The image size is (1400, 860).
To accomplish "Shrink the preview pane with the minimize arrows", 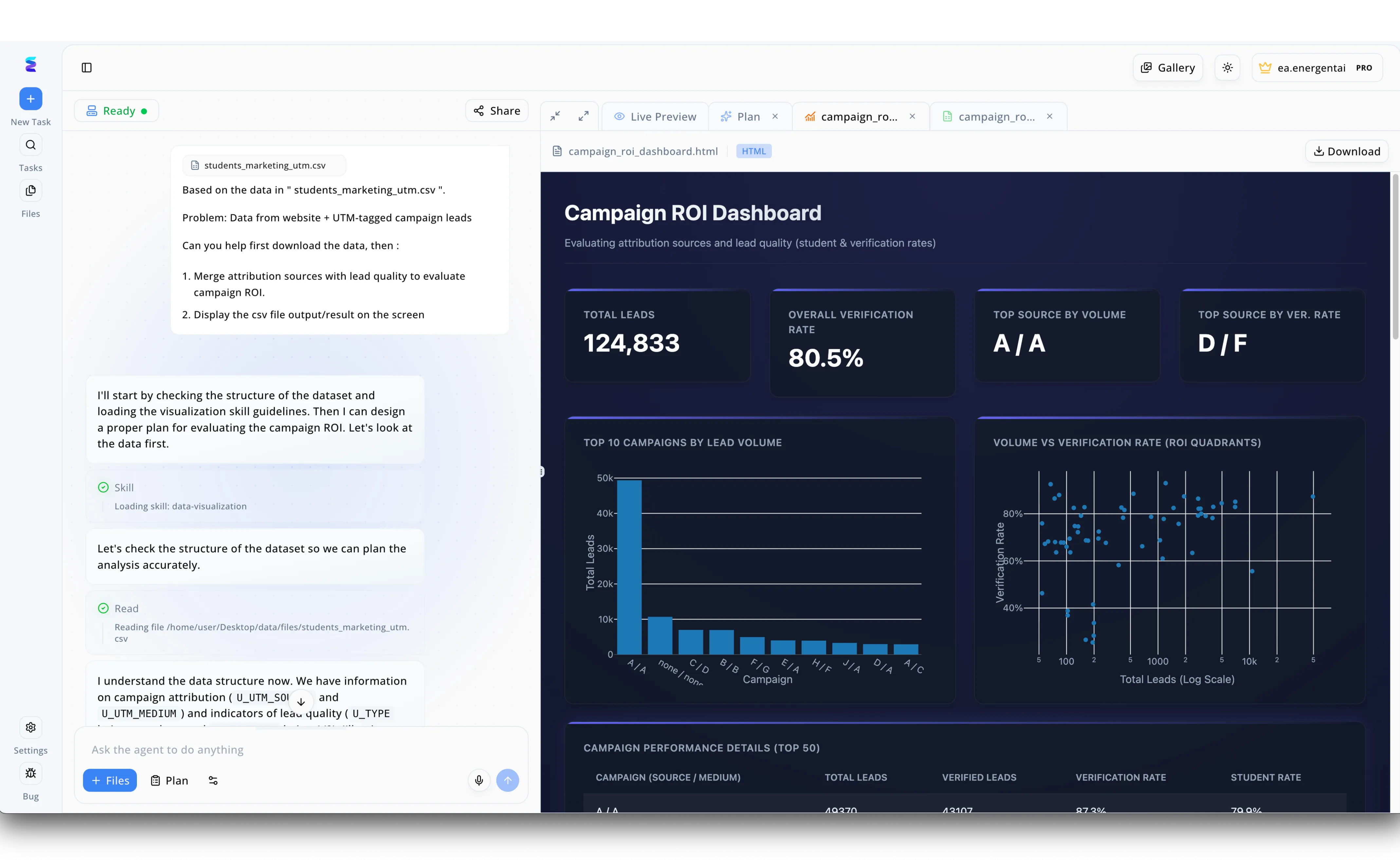I will pos(555,116).
